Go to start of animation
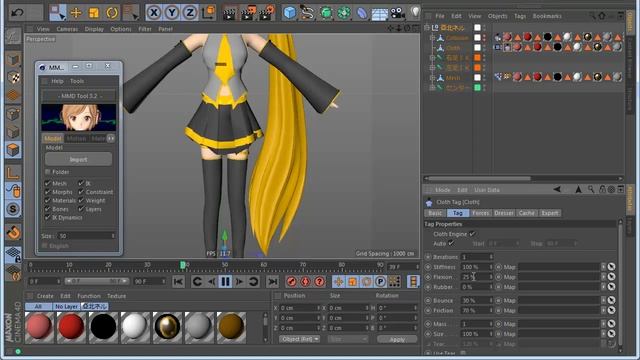 coord(178,282)
